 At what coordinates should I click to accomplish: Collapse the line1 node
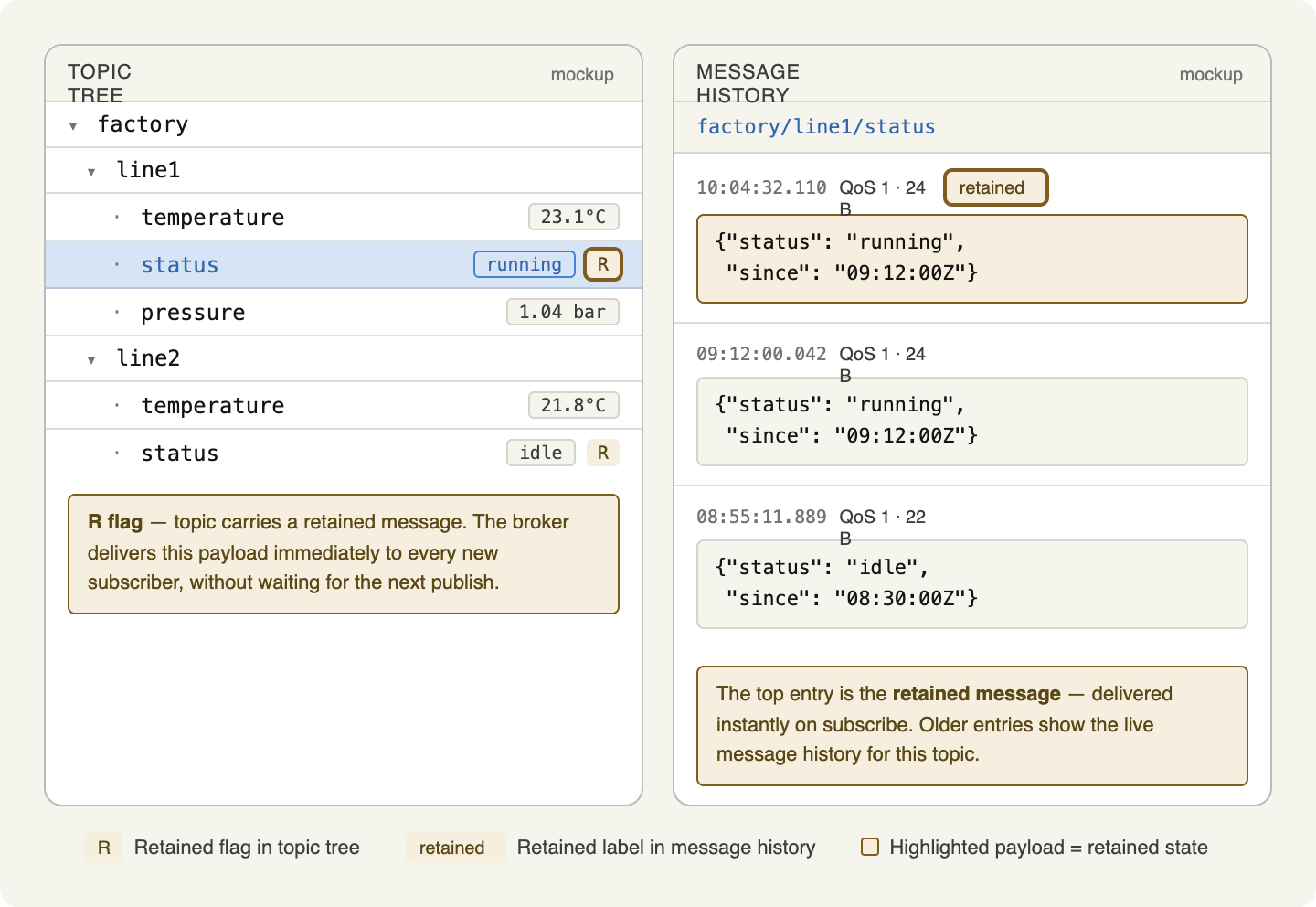pyautogui.click(x=91, y=172)
